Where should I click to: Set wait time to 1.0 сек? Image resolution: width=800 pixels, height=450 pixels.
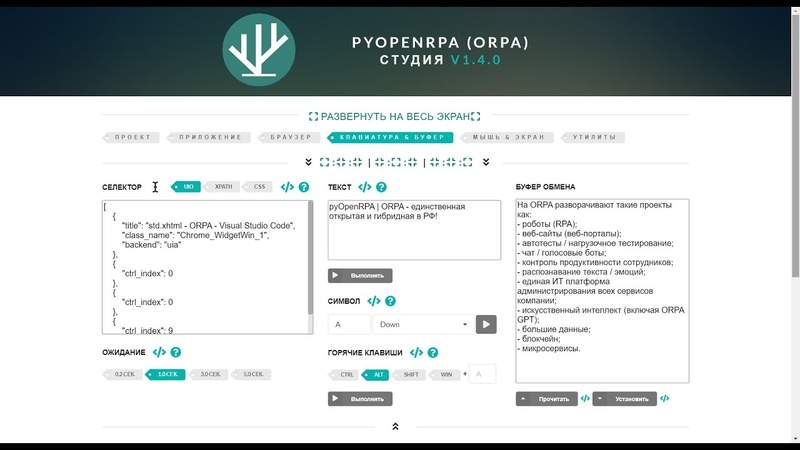[165, 374]
